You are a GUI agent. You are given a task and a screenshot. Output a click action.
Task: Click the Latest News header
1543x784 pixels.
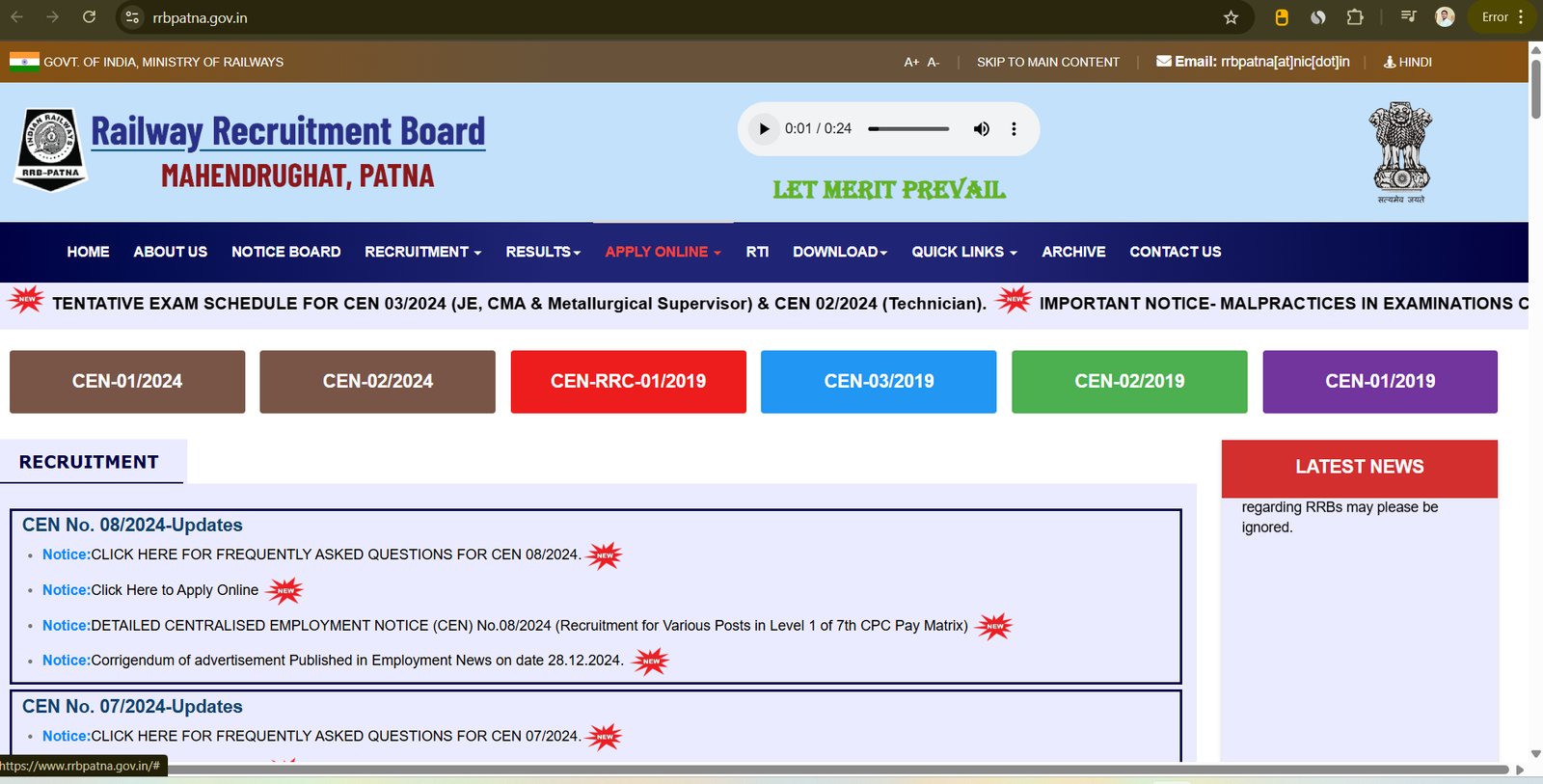(1359, 468)
